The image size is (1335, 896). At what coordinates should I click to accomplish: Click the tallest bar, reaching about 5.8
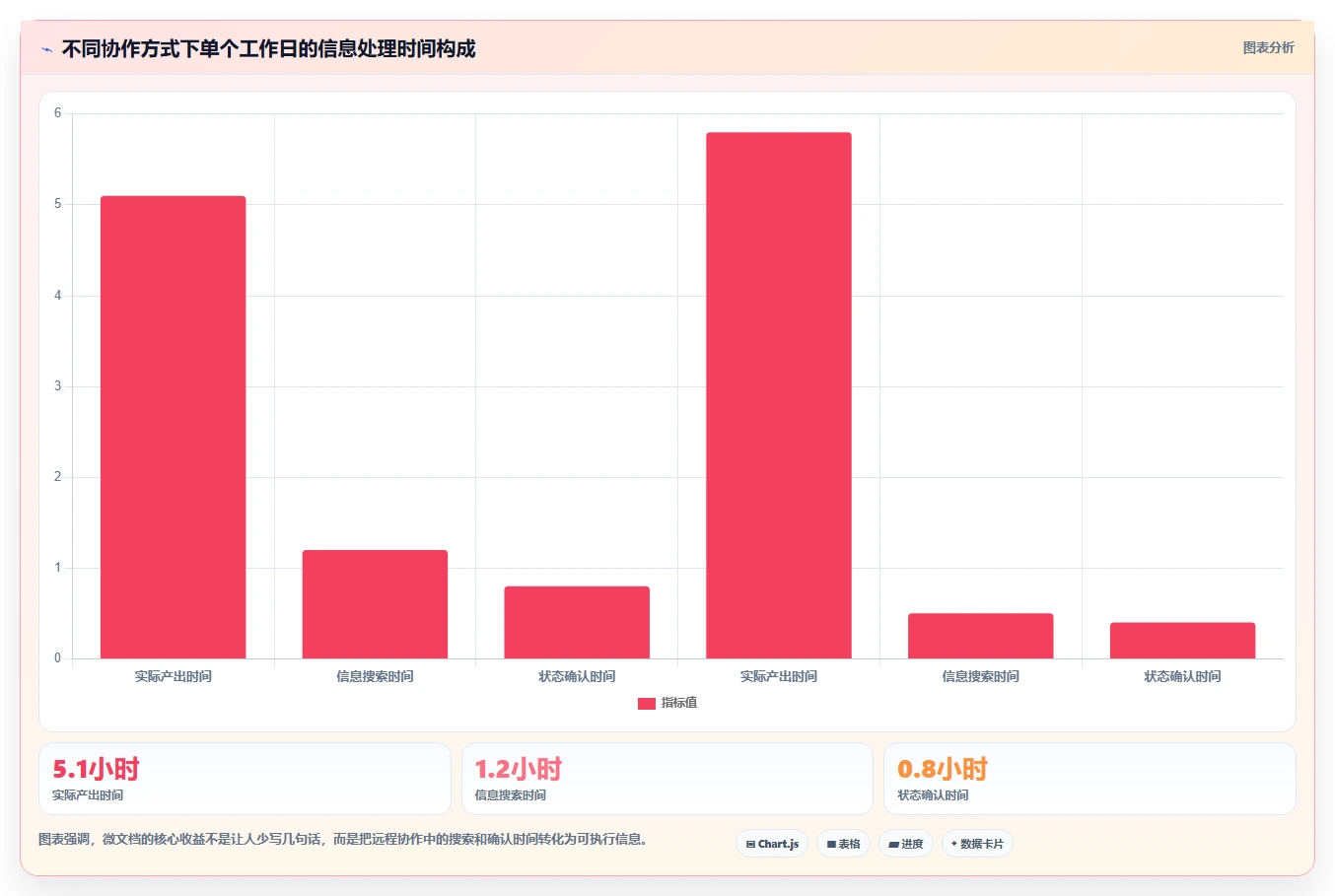[779, 395]
